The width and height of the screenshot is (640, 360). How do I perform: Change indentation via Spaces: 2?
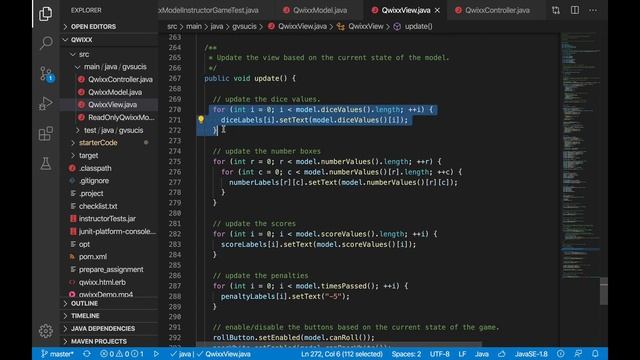pyautogui.click(x=406, y=354)
